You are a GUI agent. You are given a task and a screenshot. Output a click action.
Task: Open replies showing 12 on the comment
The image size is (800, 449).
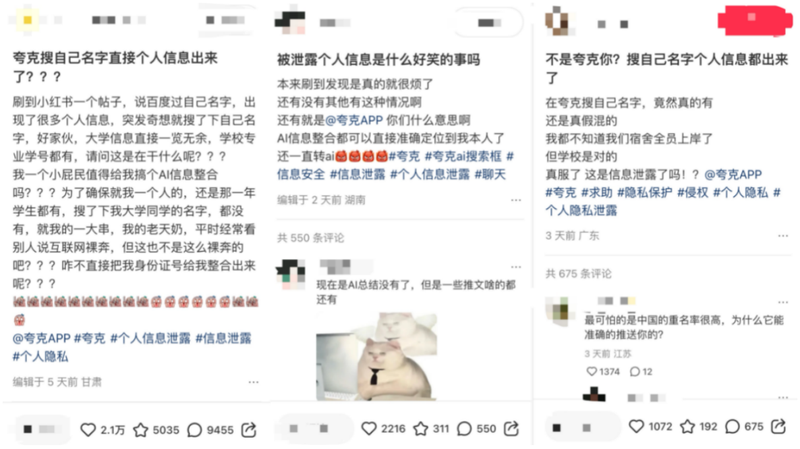pyautogui.click(x=641, y=371)
